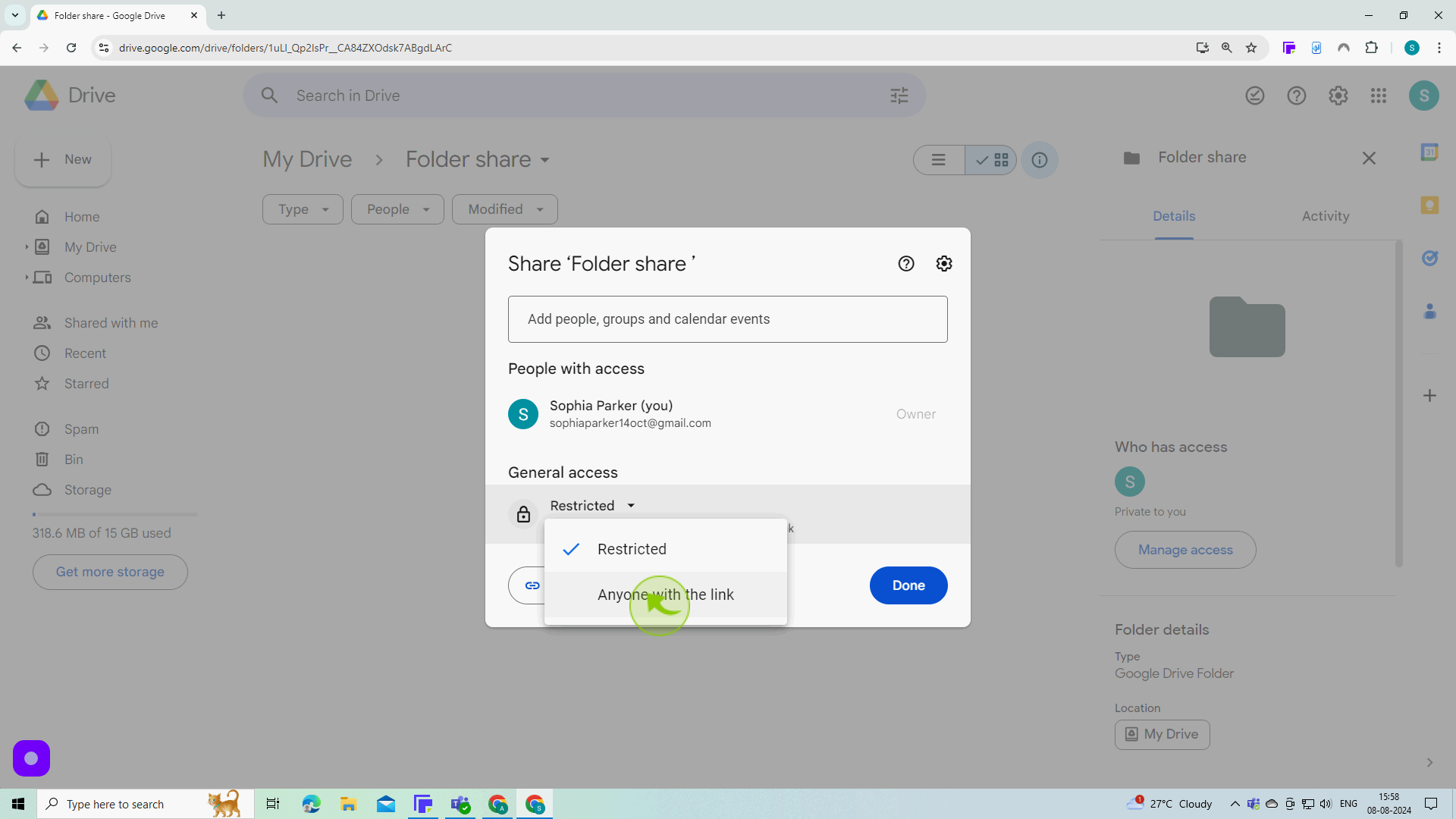Click get add-ons plus icon
Screen dimensions: 1456x819
(1430, 396)
